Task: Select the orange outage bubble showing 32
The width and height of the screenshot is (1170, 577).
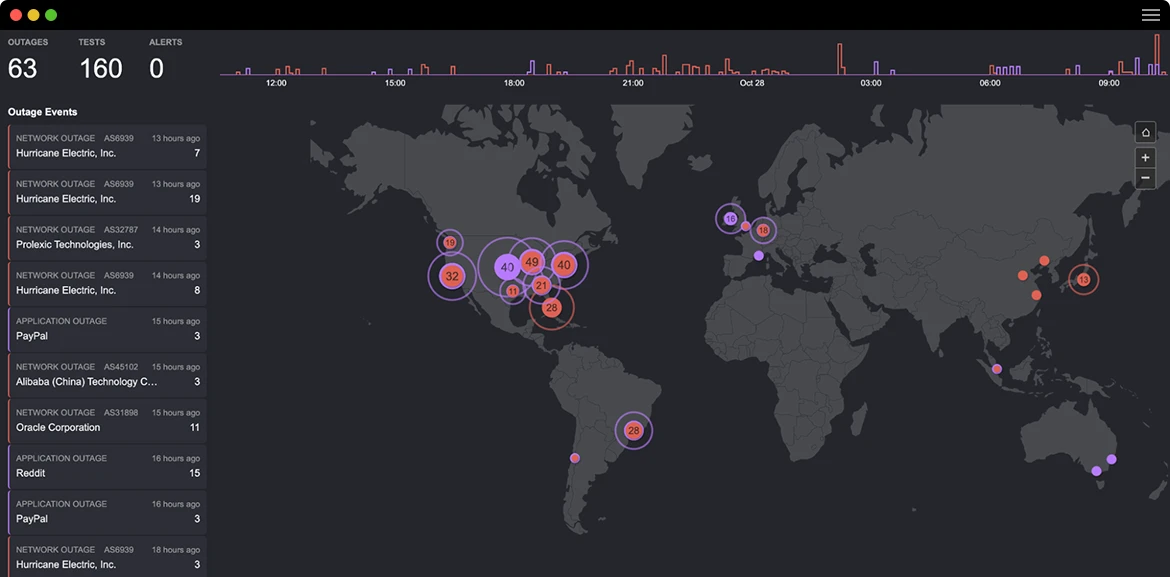Action: pos(452,276)
